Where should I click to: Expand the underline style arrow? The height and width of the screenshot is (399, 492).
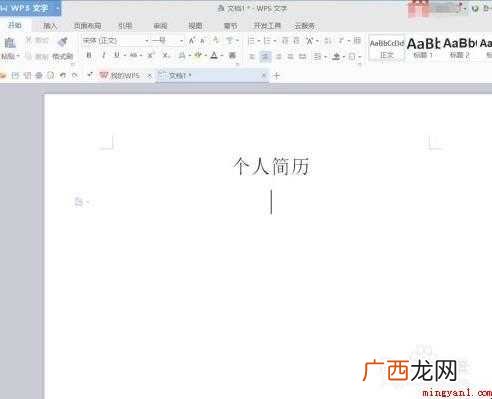pos(124,55)
